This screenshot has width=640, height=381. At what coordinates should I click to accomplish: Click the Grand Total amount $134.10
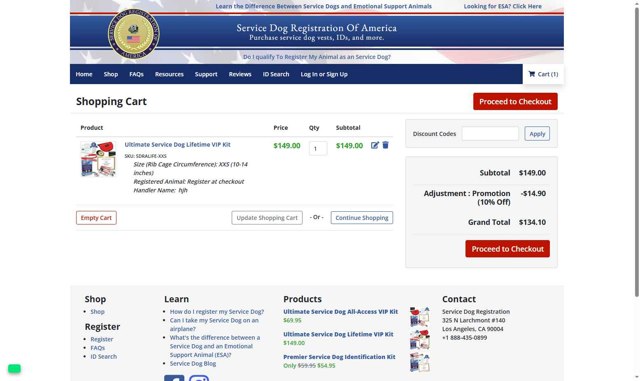tap(532, 222)
